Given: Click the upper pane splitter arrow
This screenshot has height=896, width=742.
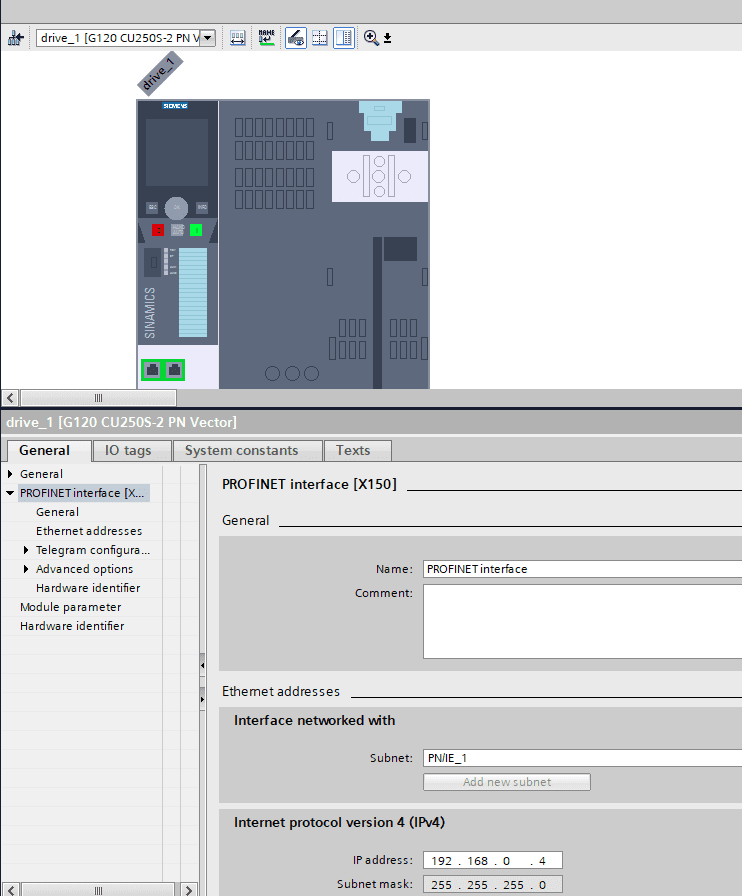Looking at the screenshot, I should (202, 665).
